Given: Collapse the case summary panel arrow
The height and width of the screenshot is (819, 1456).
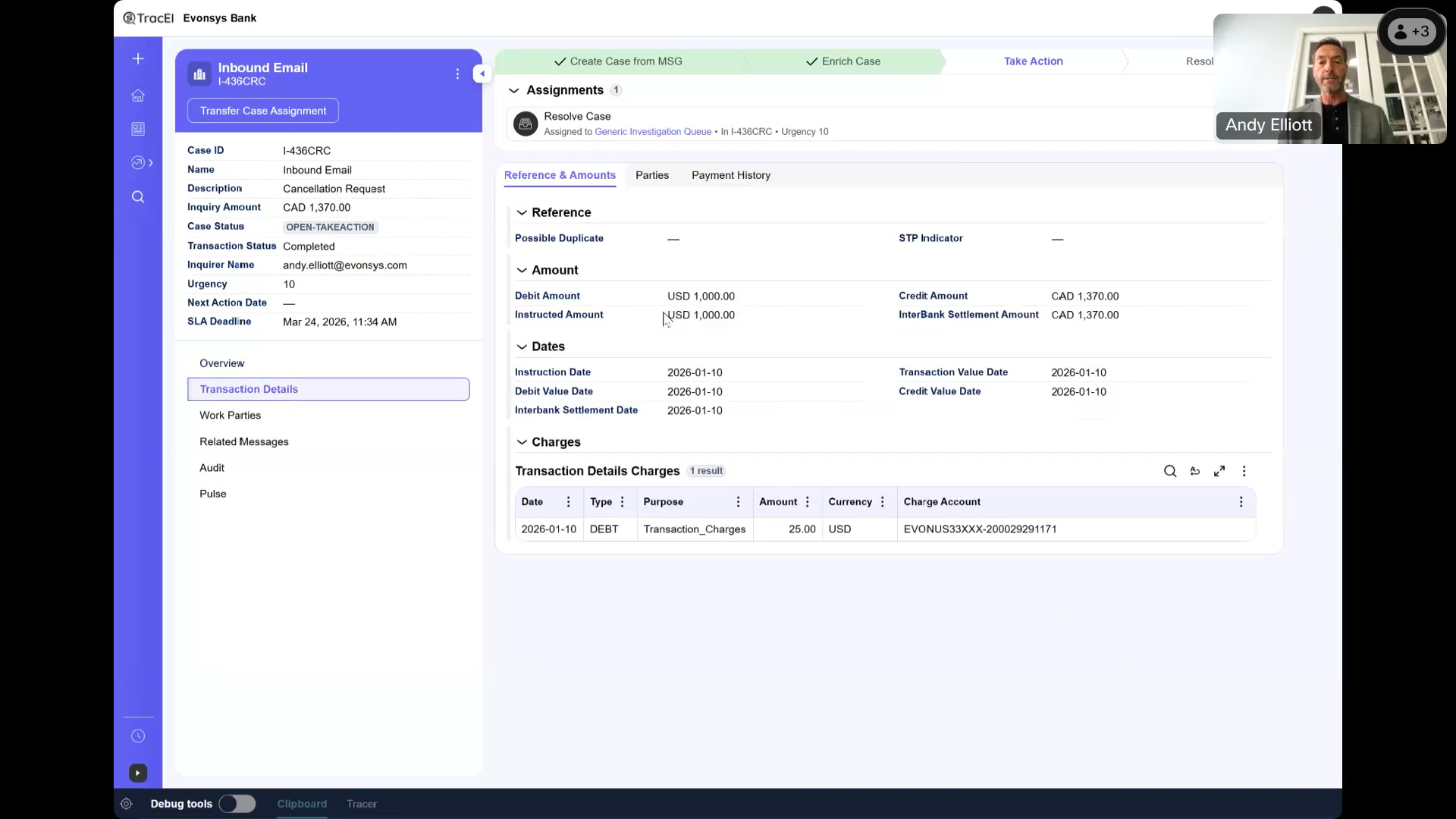Looking at the screenshot, I should 482,74.
